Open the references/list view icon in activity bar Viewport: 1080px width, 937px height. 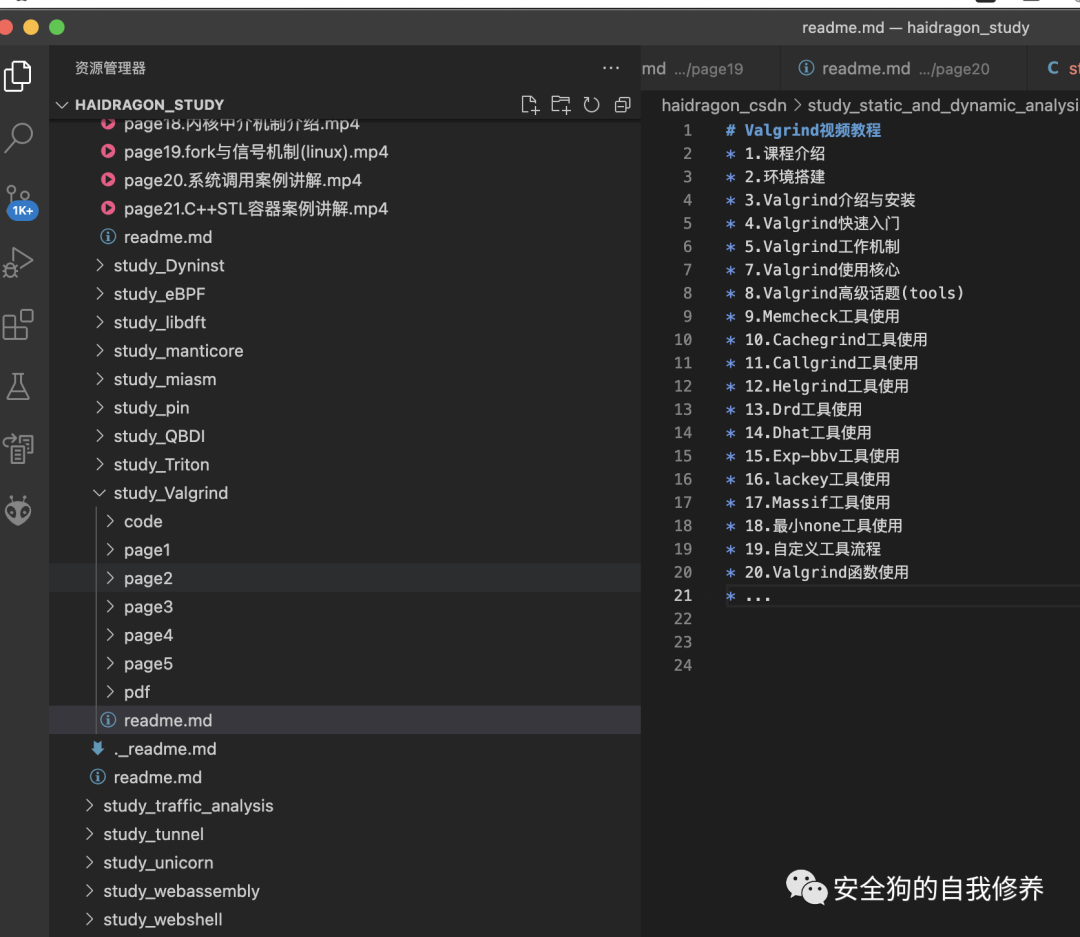click(x=18, y=449)
